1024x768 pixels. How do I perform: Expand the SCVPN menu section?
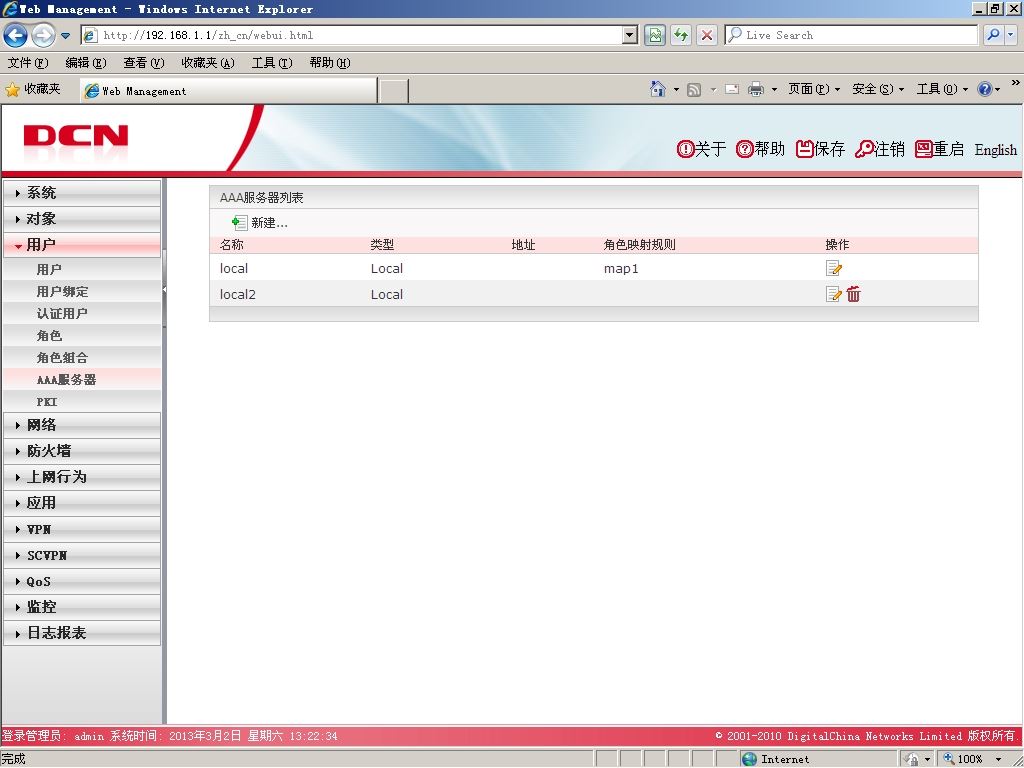82,556
